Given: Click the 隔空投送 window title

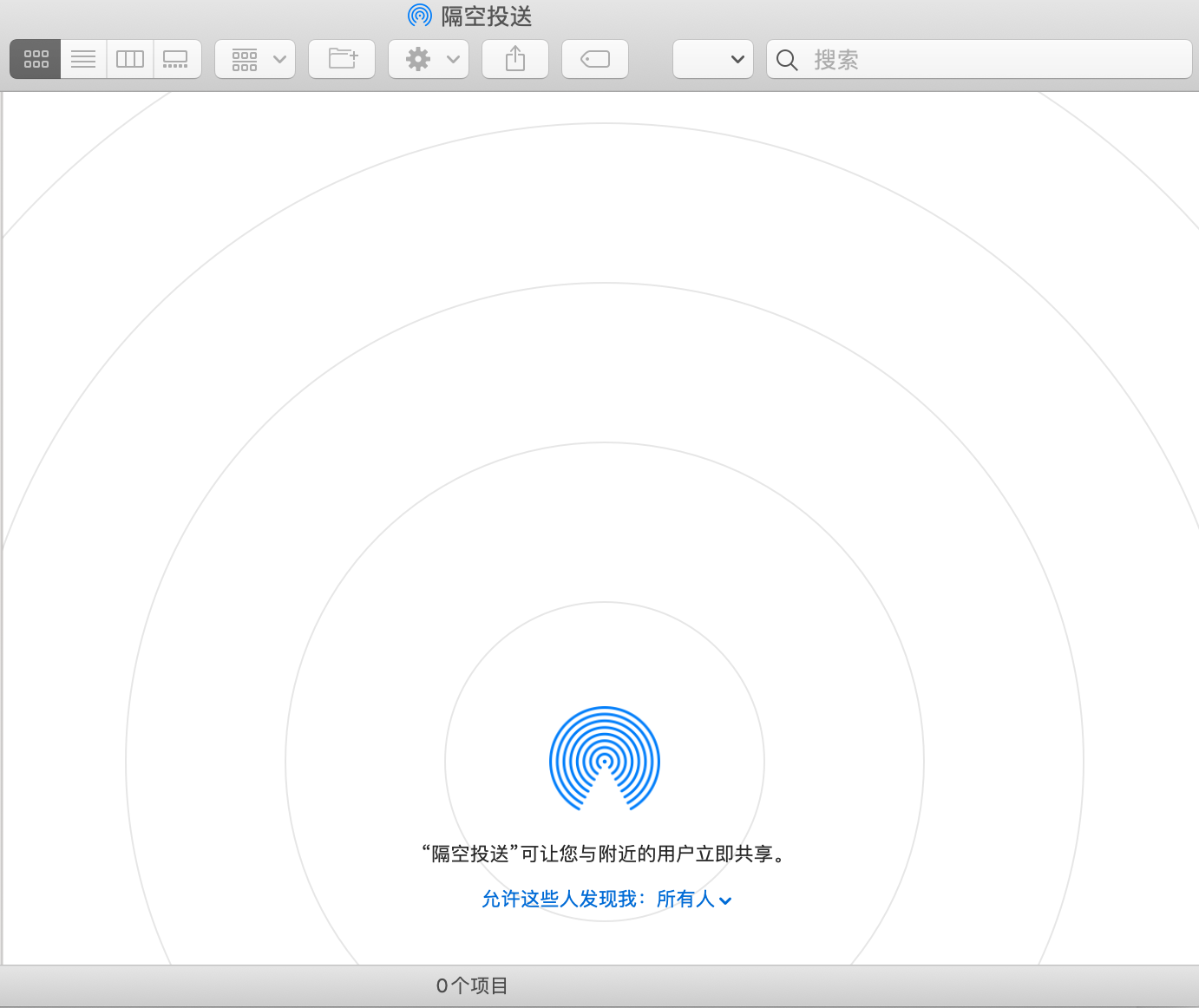Looking at the screenshot, I should click(486, 16).
